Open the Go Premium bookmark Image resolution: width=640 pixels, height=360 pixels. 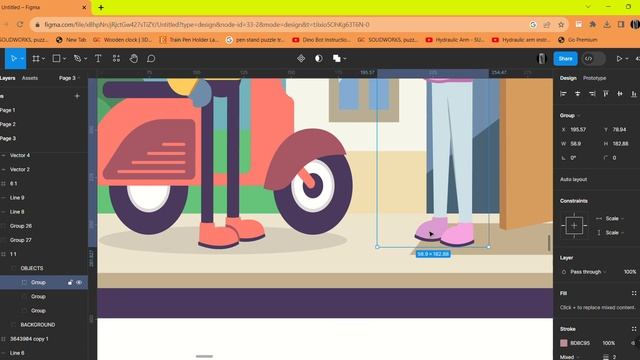(578, 40)
